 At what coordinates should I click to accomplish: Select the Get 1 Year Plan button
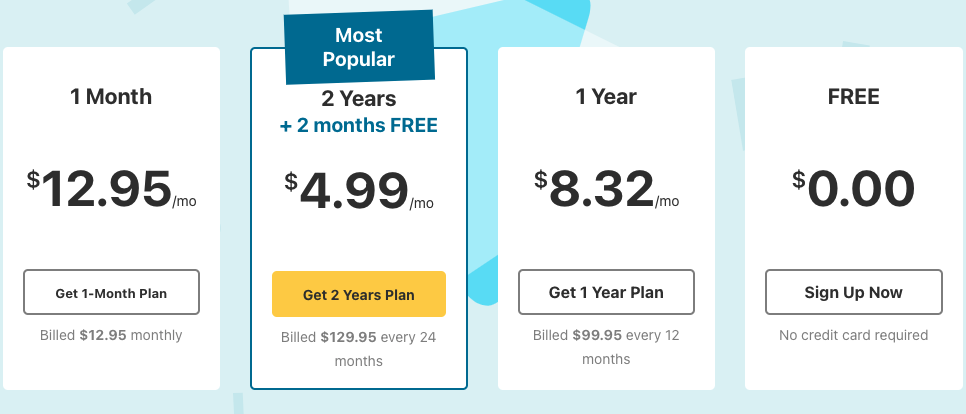[606, 292]
